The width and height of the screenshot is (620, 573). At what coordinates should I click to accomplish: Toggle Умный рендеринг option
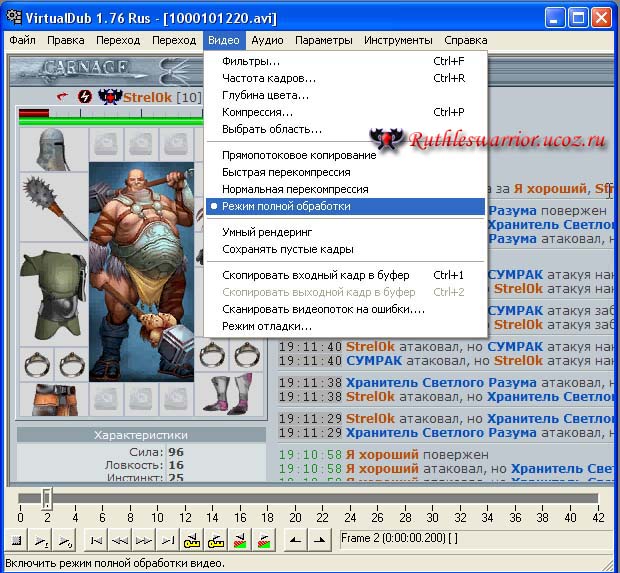tap(345, 232)
